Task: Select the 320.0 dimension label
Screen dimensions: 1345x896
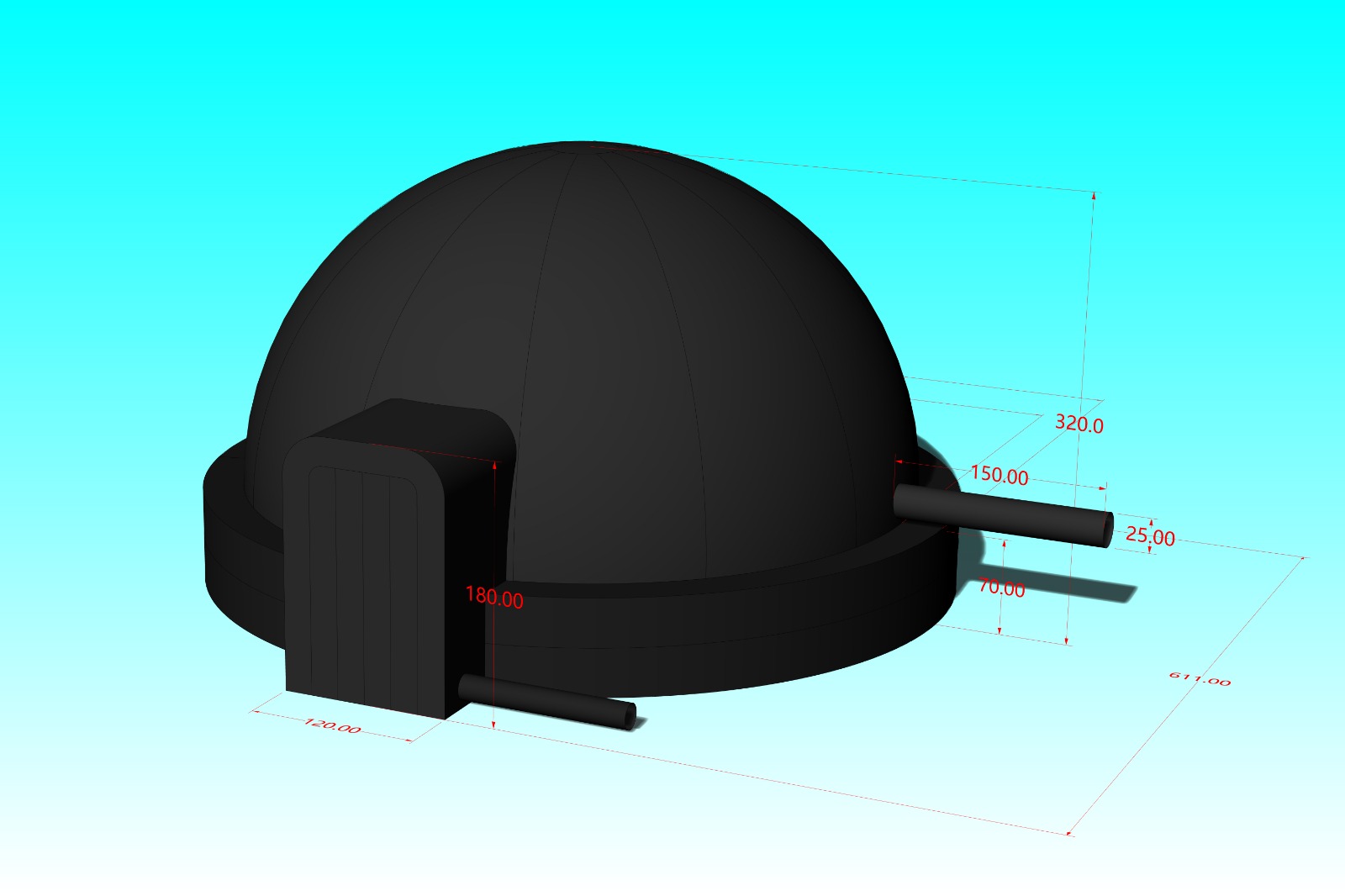Action: click(1081, 424)
